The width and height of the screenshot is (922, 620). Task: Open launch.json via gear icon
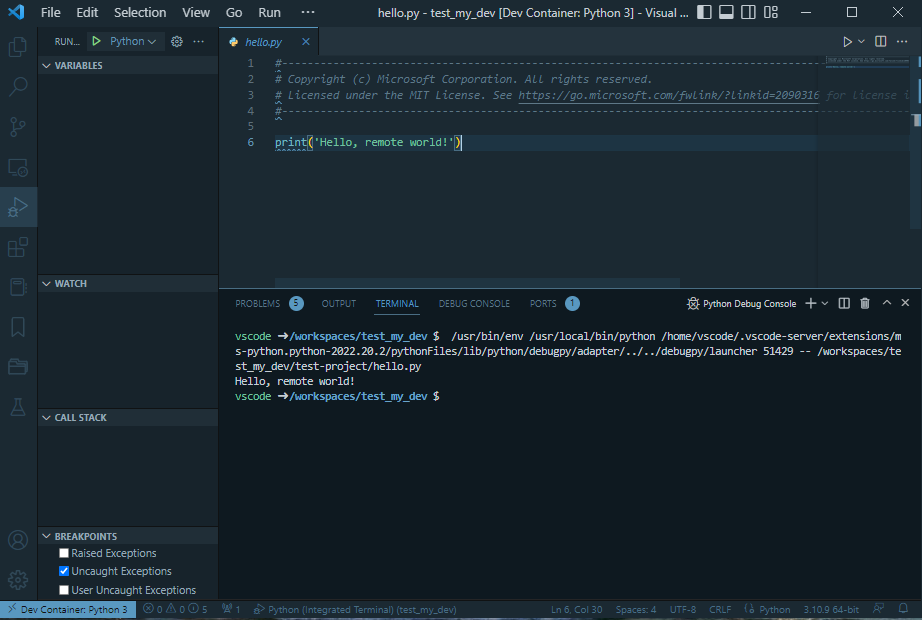176,41
